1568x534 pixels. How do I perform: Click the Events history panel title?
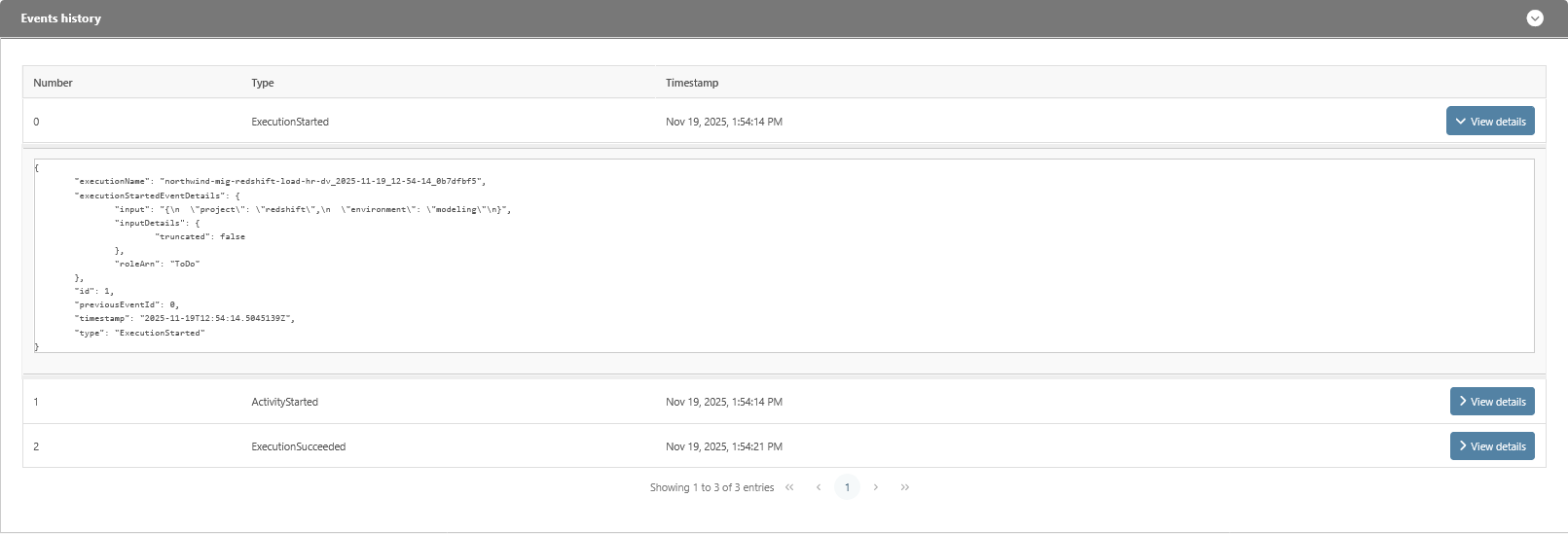61,18
